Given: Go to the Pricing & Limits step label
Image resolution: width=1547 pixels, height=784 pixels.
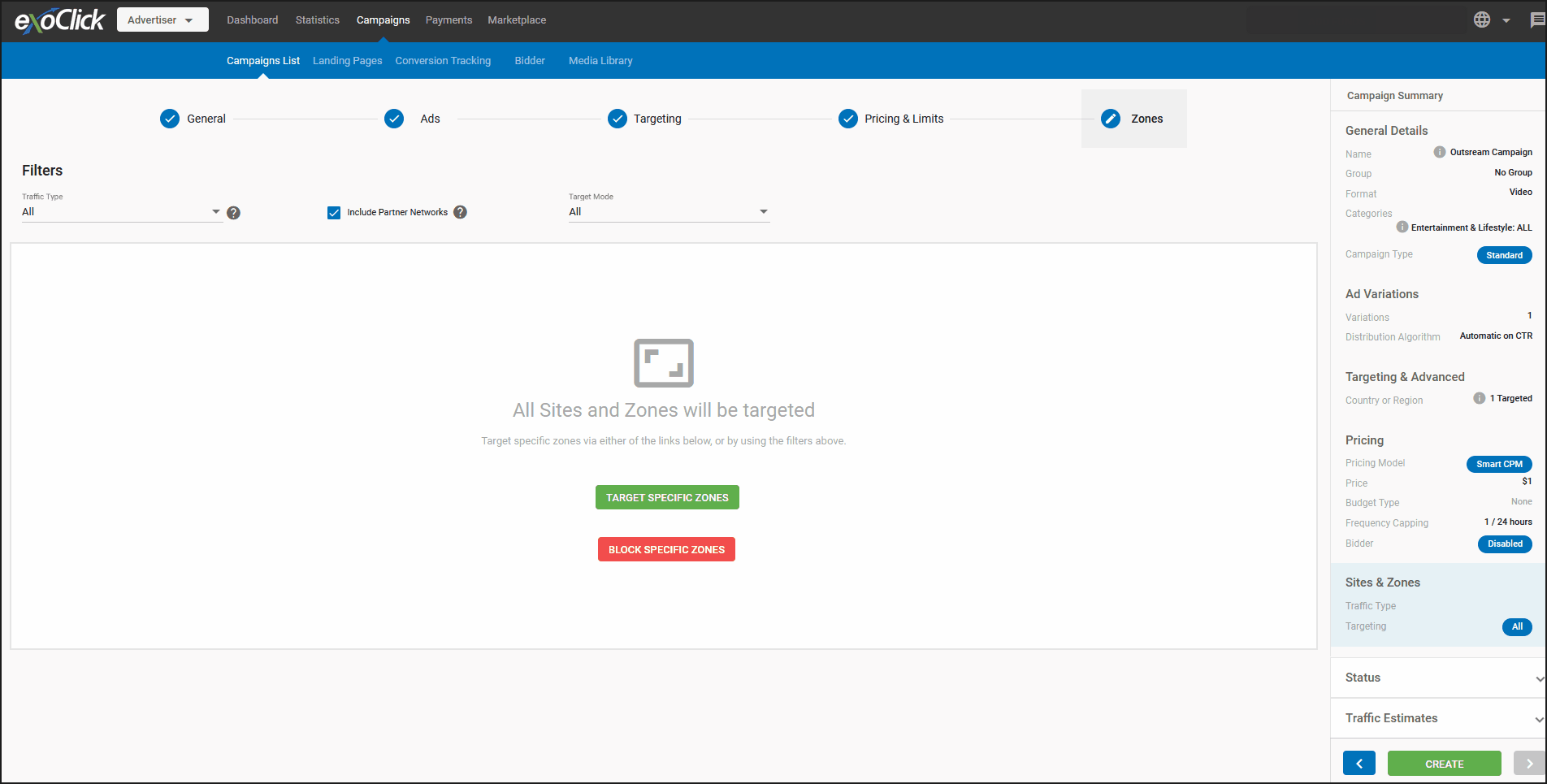Looking at the screenshot, I should pos(904,119).
